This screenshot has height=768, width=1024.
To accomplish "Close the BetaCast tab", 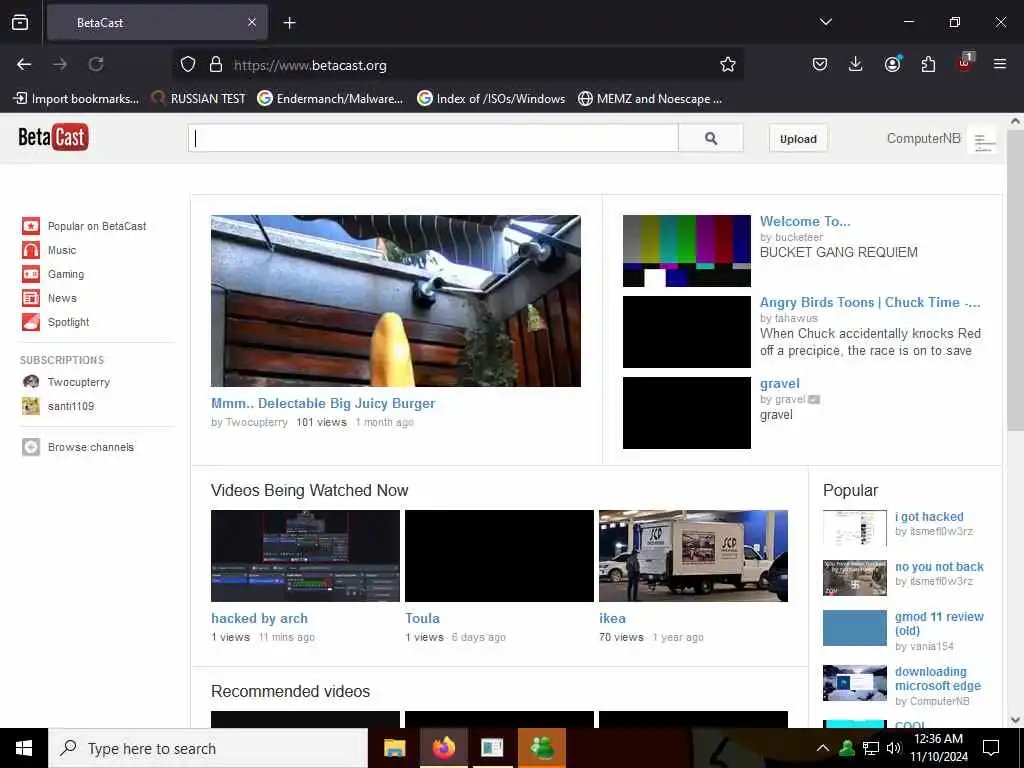I will pos(252,22).
